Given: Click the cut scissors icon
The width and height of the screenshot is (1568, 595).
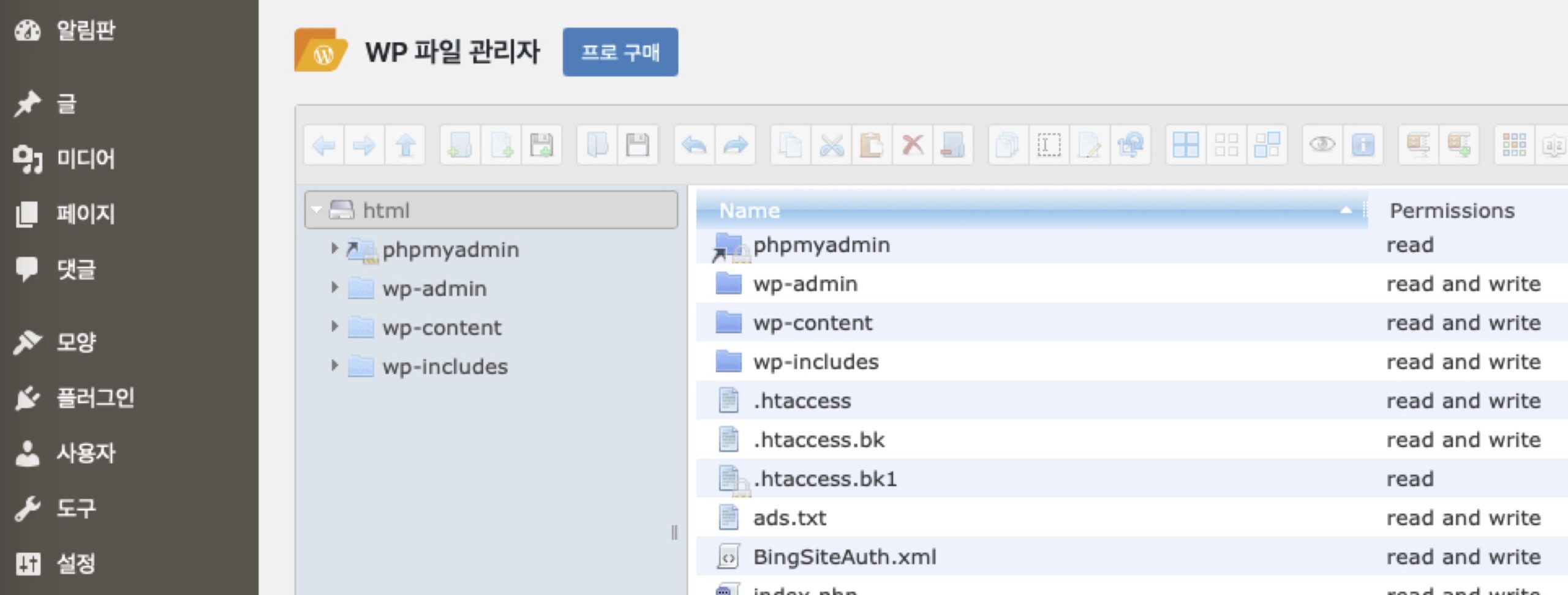Looking at the screenshot, I should pos(831,146).
